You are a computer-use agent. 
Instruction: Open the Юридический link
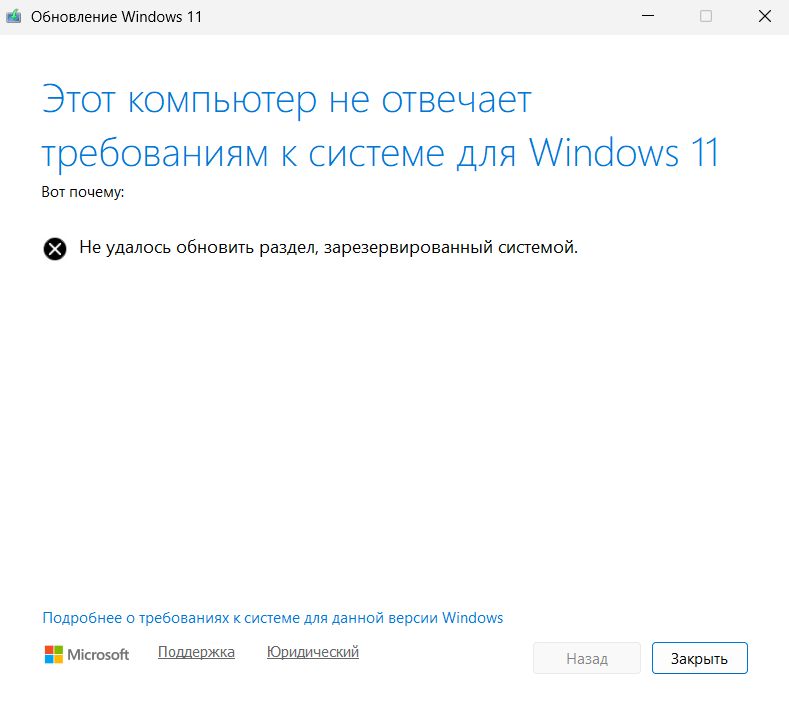[x=312, y=652]
